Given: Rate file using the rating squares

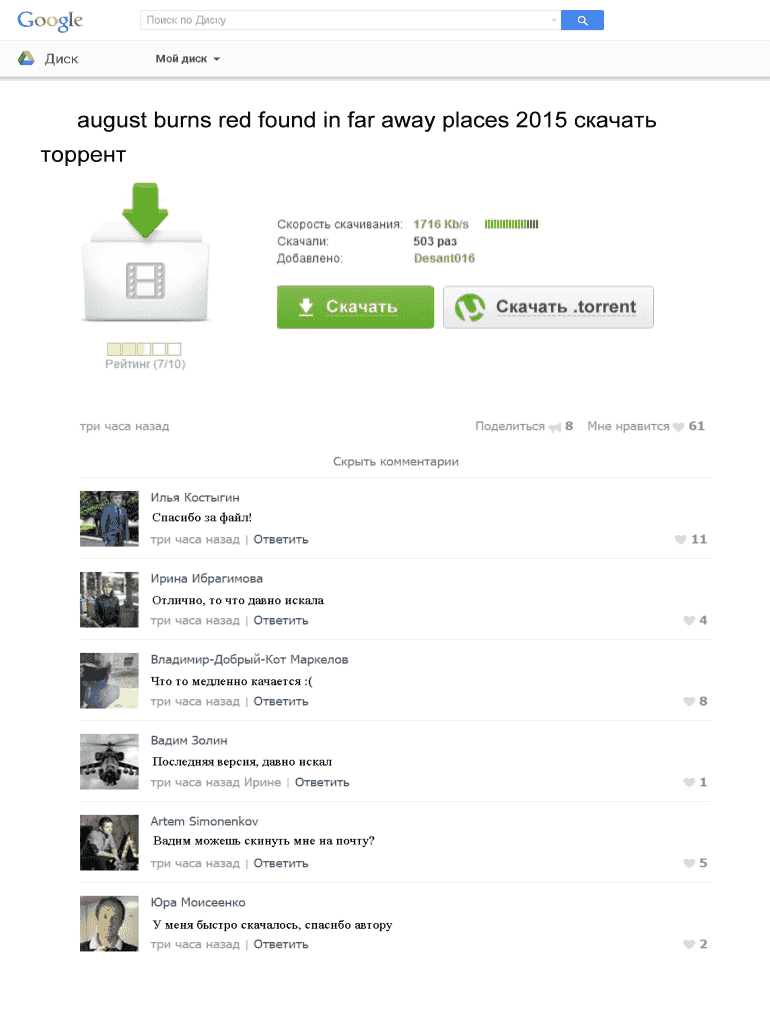Looking at the screenshot, I should point(144,349).
